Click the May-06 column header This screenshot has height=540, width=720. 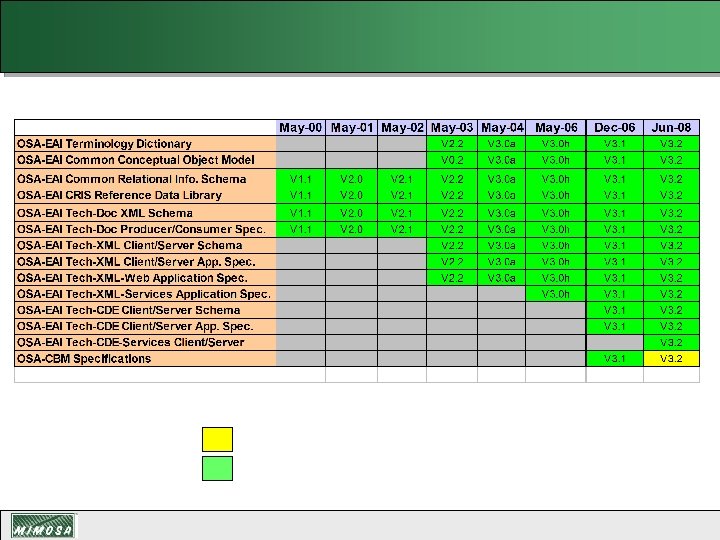[x=556, y=128]
